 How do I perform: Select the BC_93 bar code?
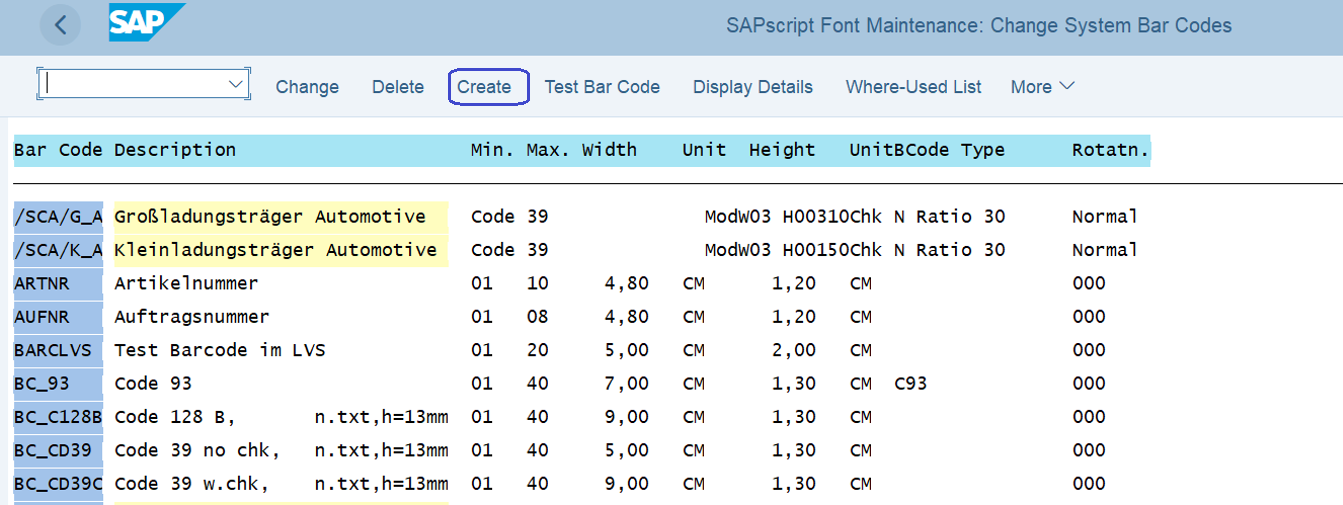click(x=58, y=383)
